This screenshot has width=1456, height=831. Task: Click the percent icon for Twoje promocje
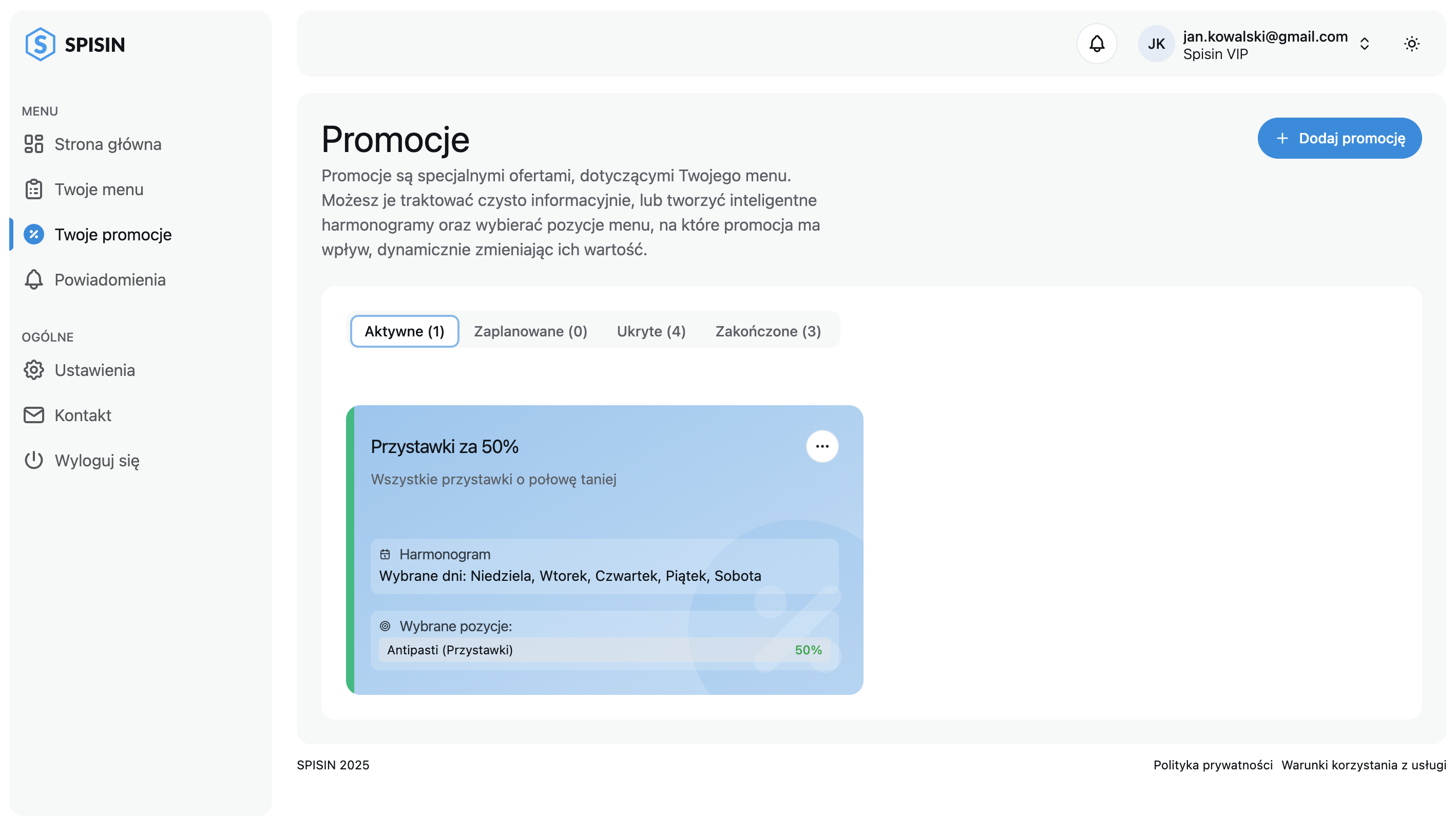34,234
